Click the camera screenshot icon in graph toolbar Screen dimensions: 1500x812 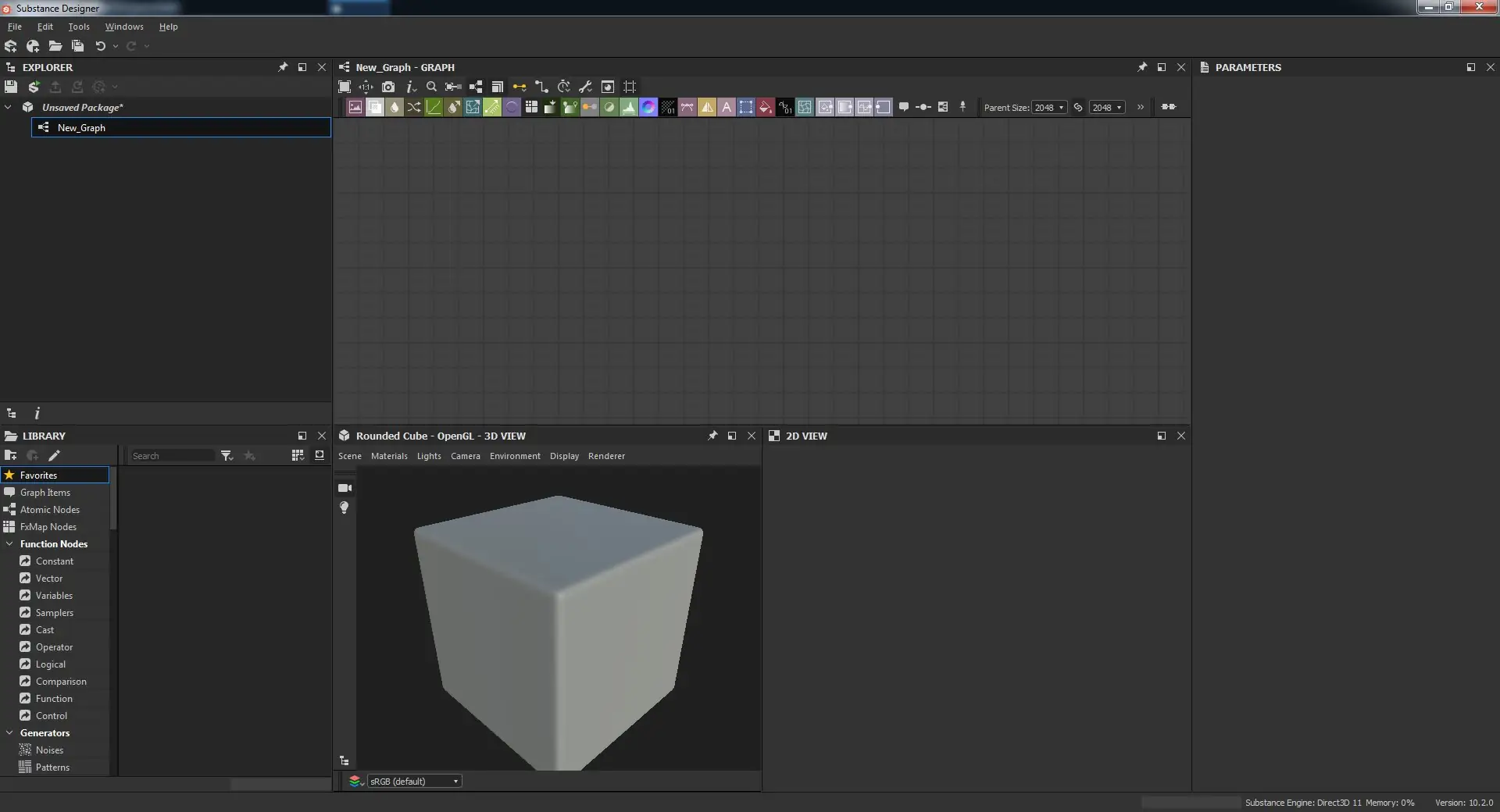[388, 87]
